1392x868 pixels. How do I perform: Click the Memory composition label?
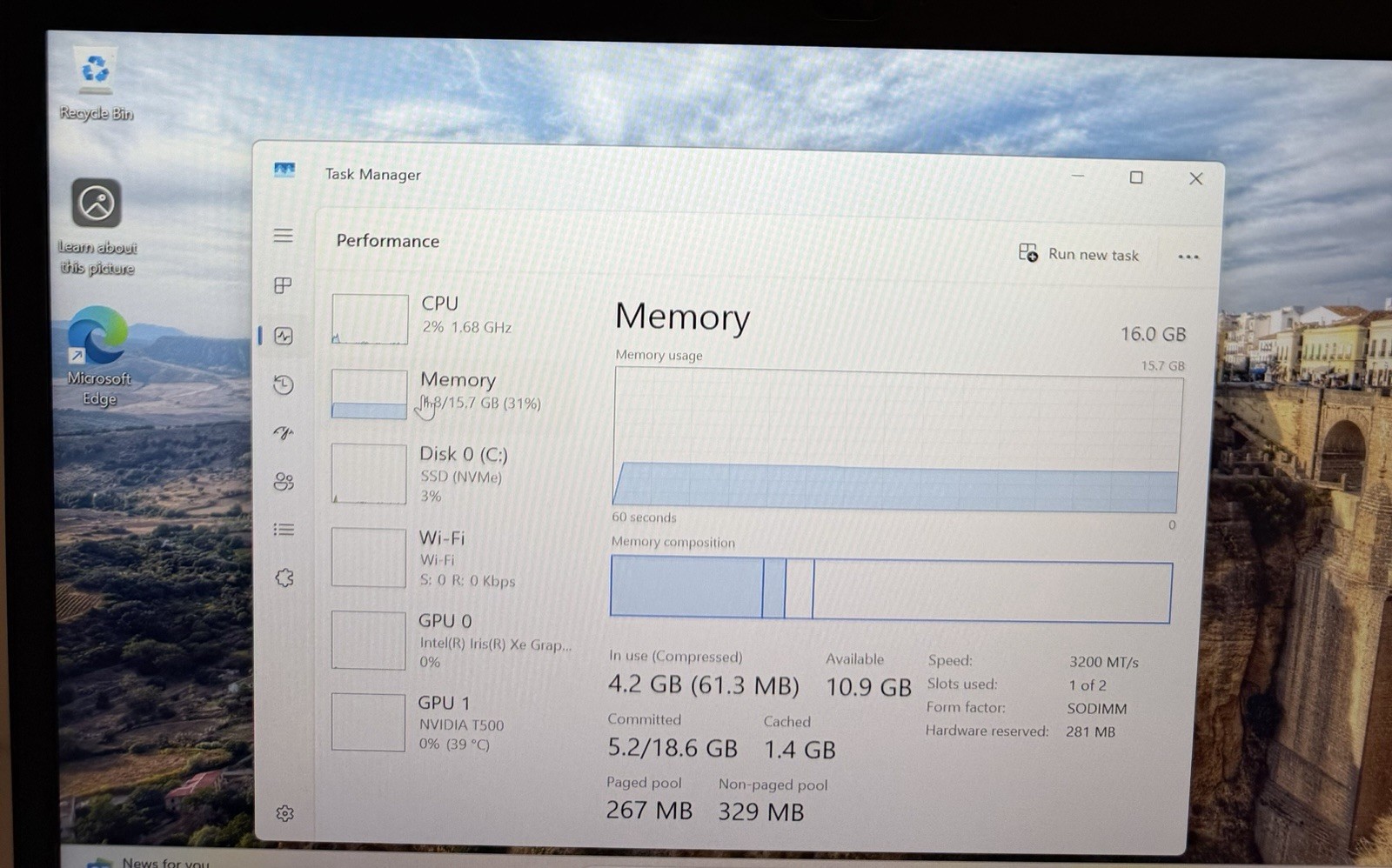click(x=673, y=542)
